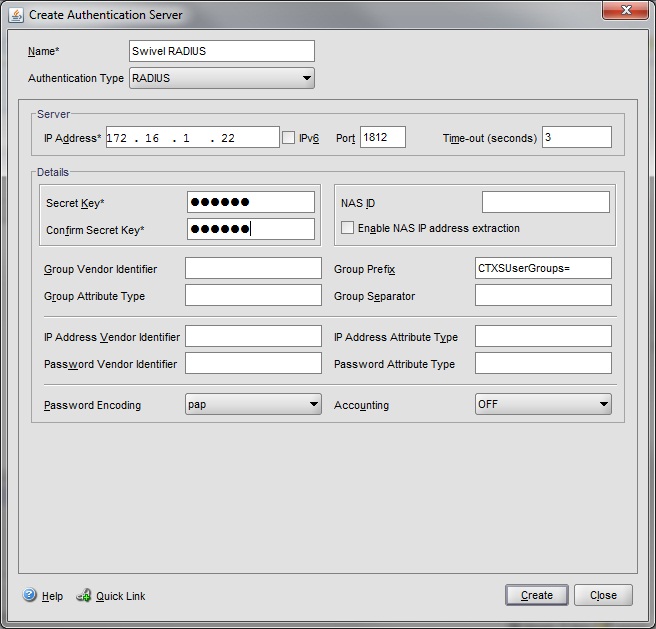Click the Name field with Swivel RADIUS
Viewport: 656px width, 629px height.
(x=222, y=51)
